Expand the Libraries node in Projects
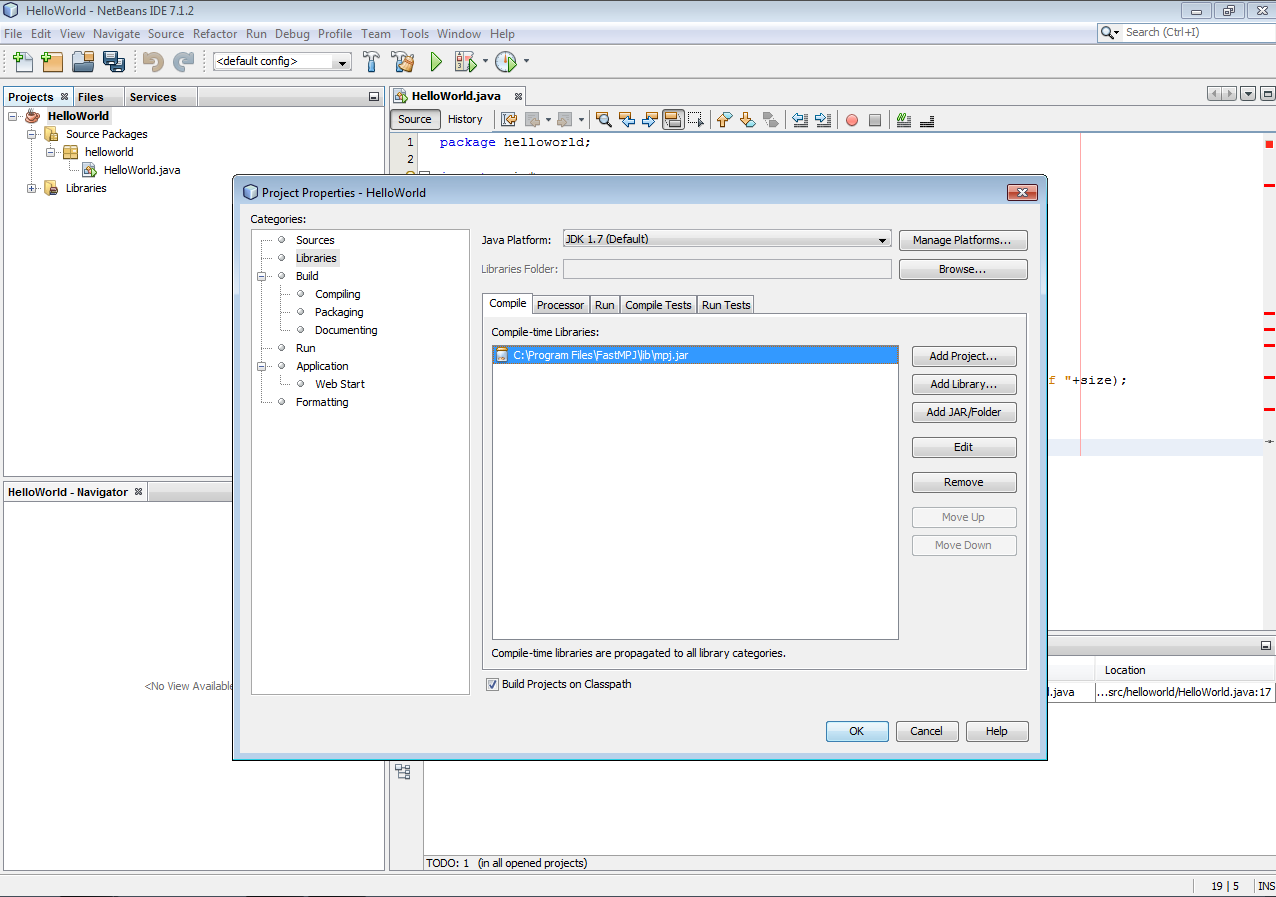Viewport: 1276px width, 897px height. click(x=32, y=188)
